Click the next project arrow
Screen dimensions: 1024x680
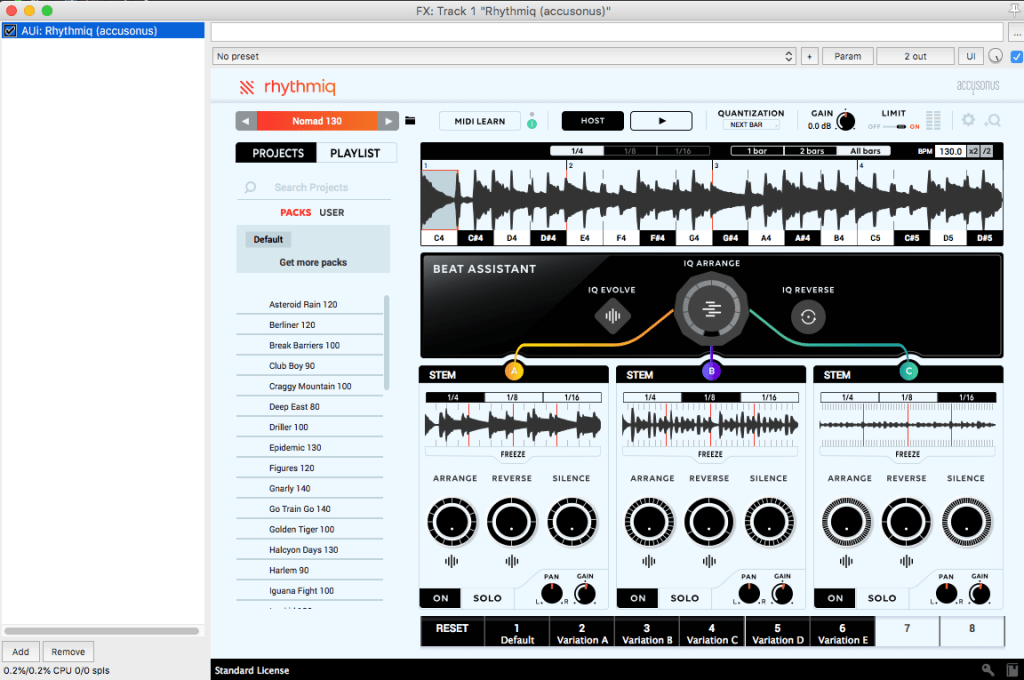(x=388, y=121)
